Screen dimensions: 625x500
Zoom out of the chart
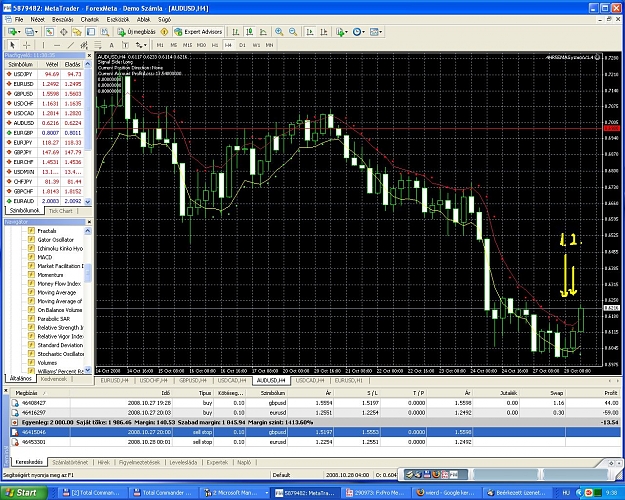293,32
